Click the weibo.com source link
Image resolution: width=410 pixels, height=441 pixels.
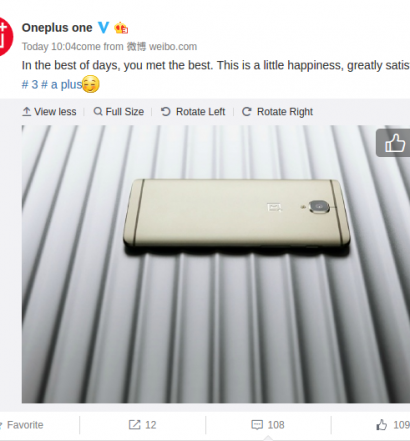tap(173, 47)
